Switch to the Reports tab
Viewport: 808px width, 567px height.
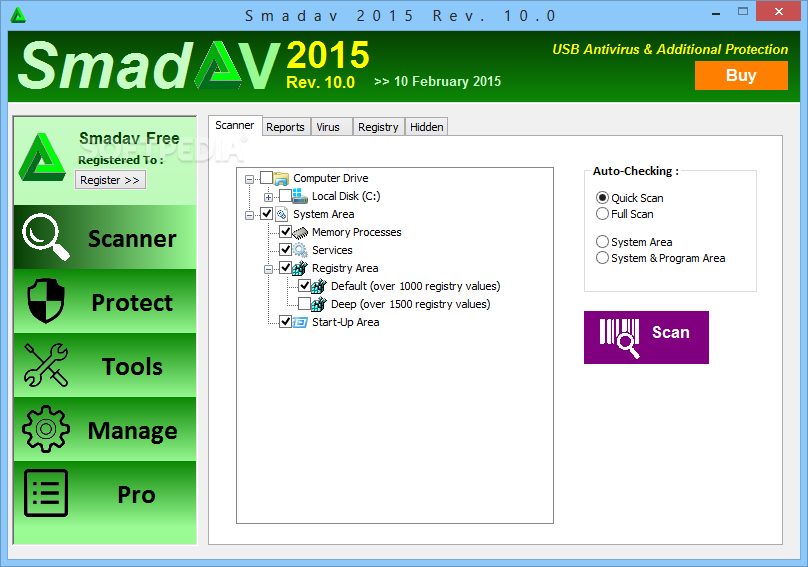[285, 127]
